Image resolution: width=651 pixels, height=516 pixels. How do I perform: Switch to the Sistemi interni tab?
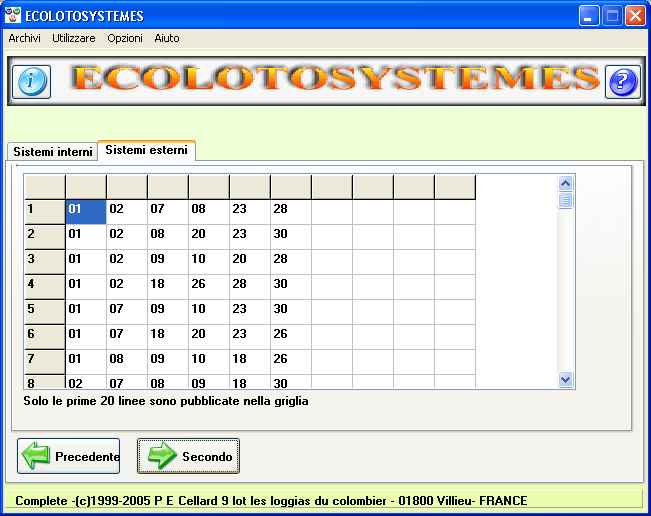tap(53, 151)
